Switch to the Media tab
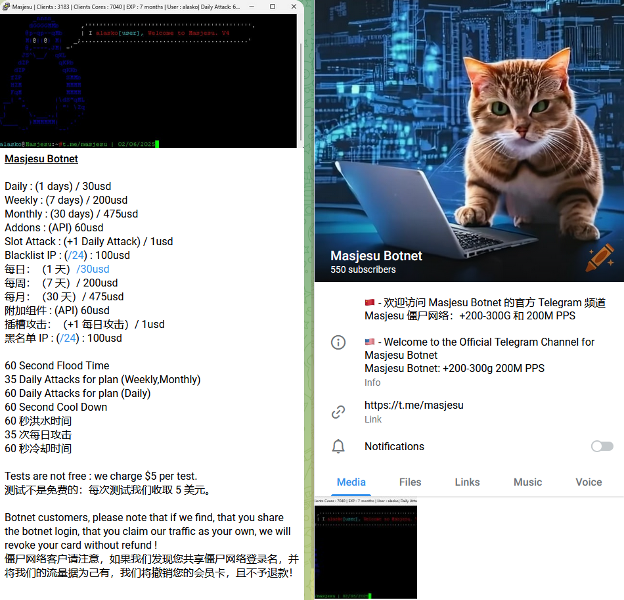624x600 pixels. pos(351,482)
